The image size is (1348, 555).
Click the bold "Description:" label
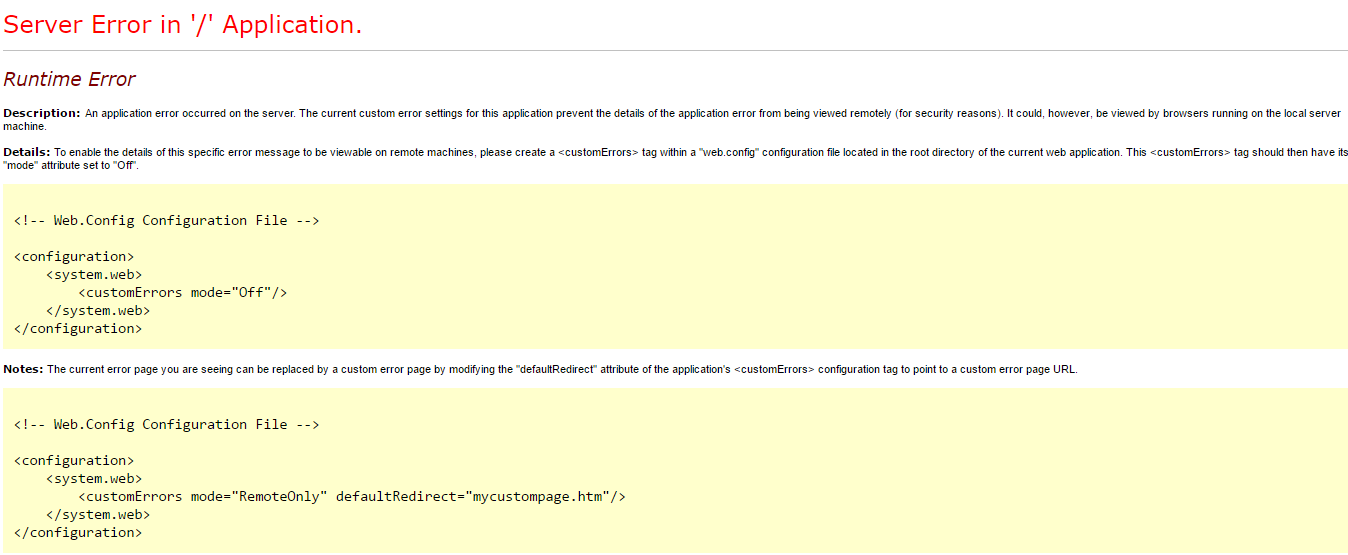pyautogui.click(x=42, y=113)
